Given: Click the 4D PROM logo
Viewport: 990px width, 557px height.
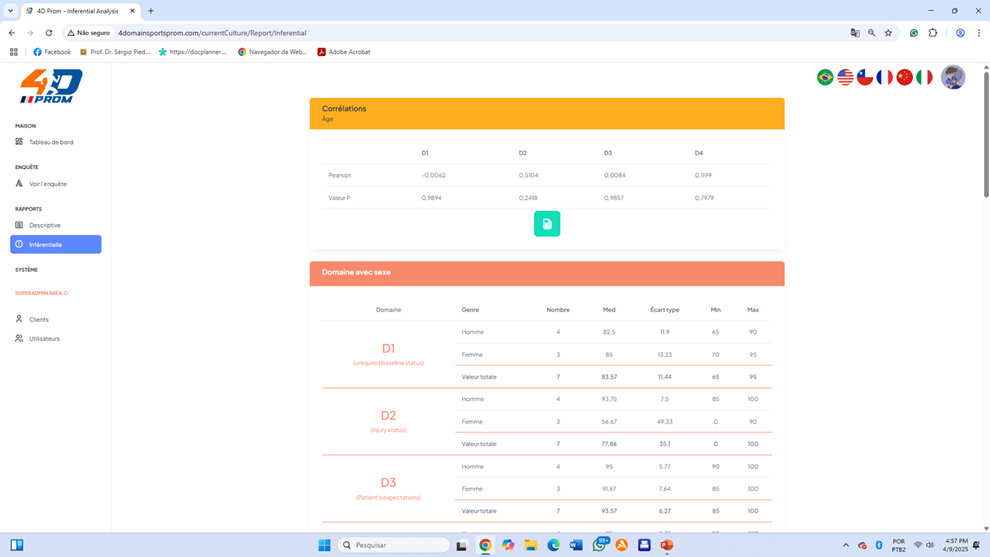Looking at the screenshot, I should coord(51,87).
